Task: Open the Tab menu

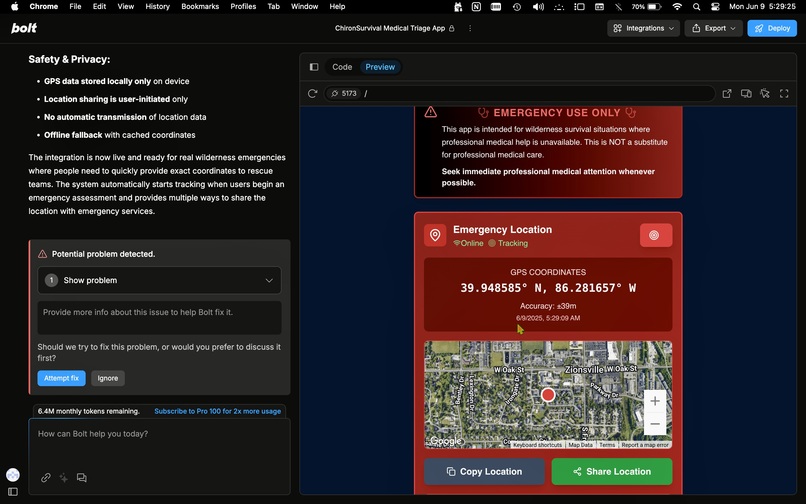Action: point(273,6)
